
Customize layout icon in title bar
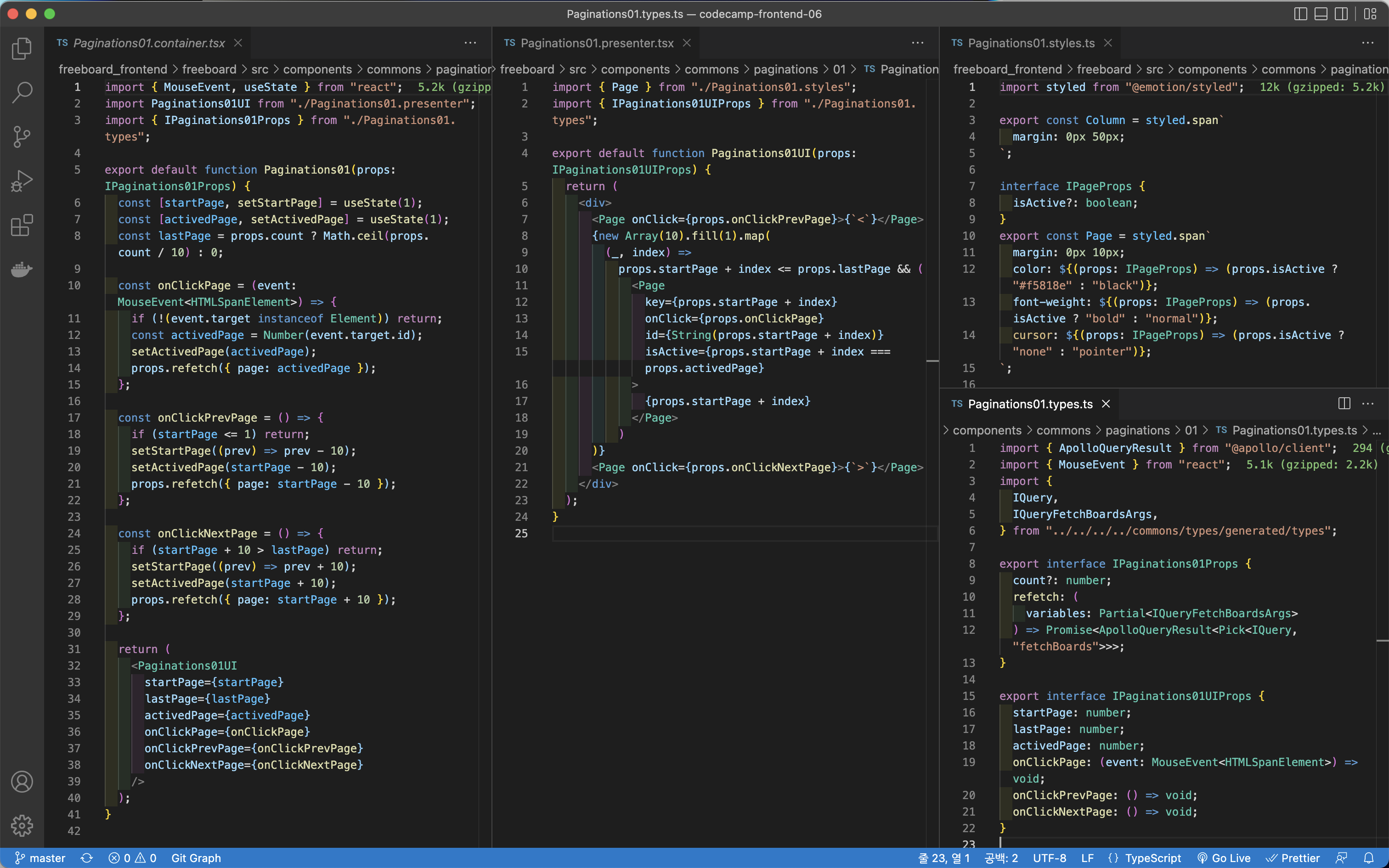click(1370, 14)
